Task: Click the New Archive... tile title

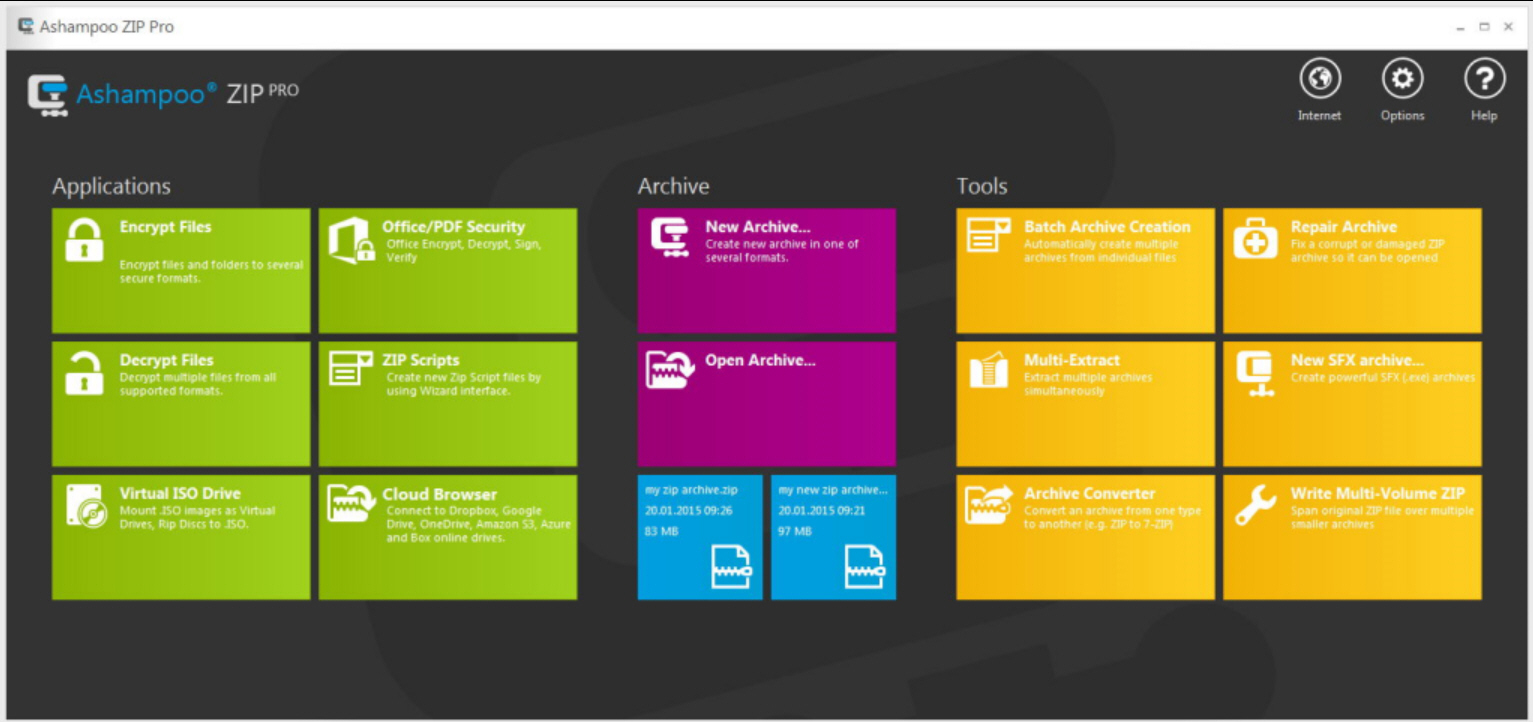Action: coord(757,227)
